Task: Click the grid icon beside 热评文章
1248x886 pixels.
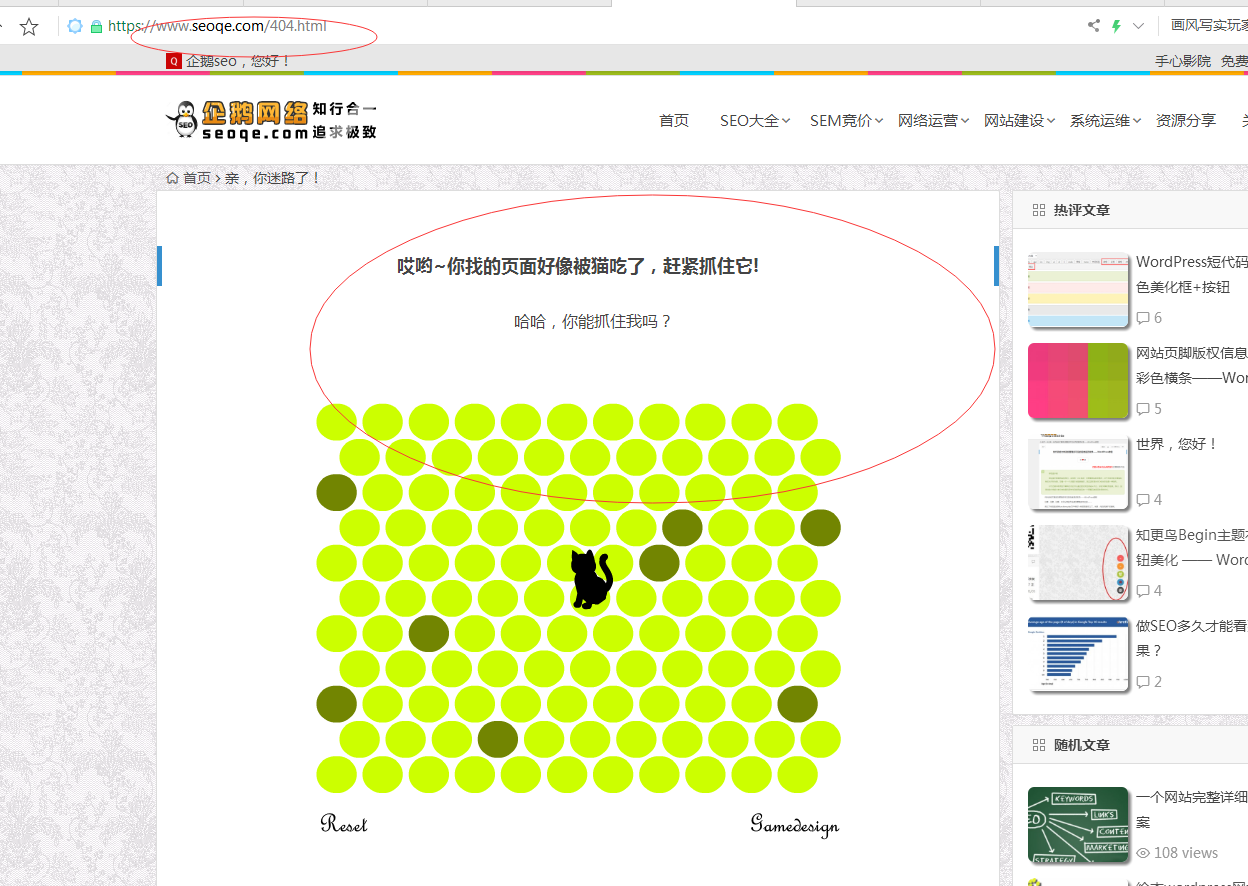Action: tap(1038, 210)
